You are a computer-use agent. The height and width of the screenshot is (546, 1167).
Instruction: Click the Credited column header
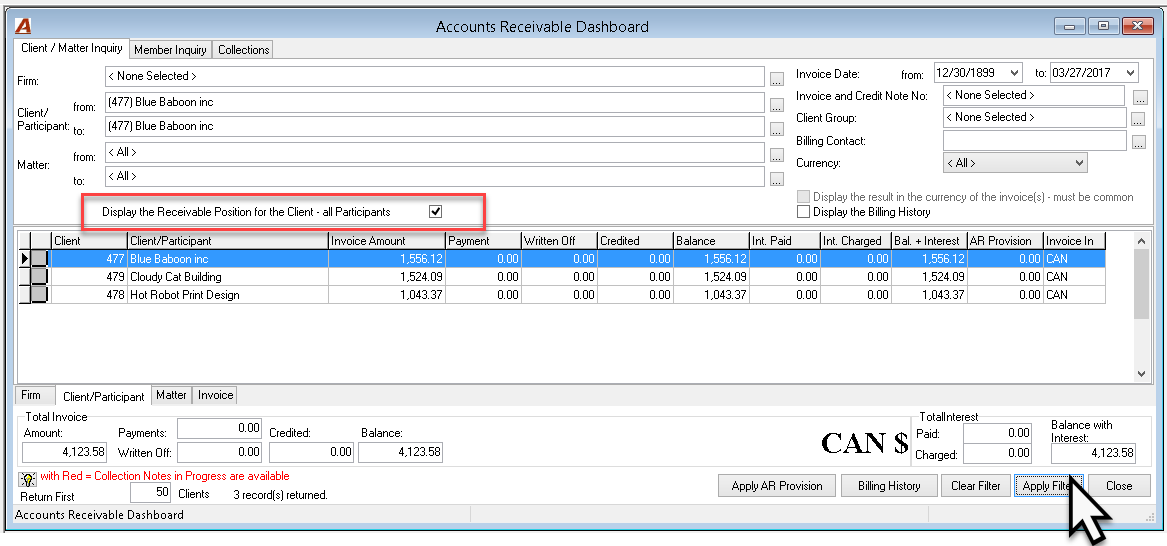[x=635, y=241]
